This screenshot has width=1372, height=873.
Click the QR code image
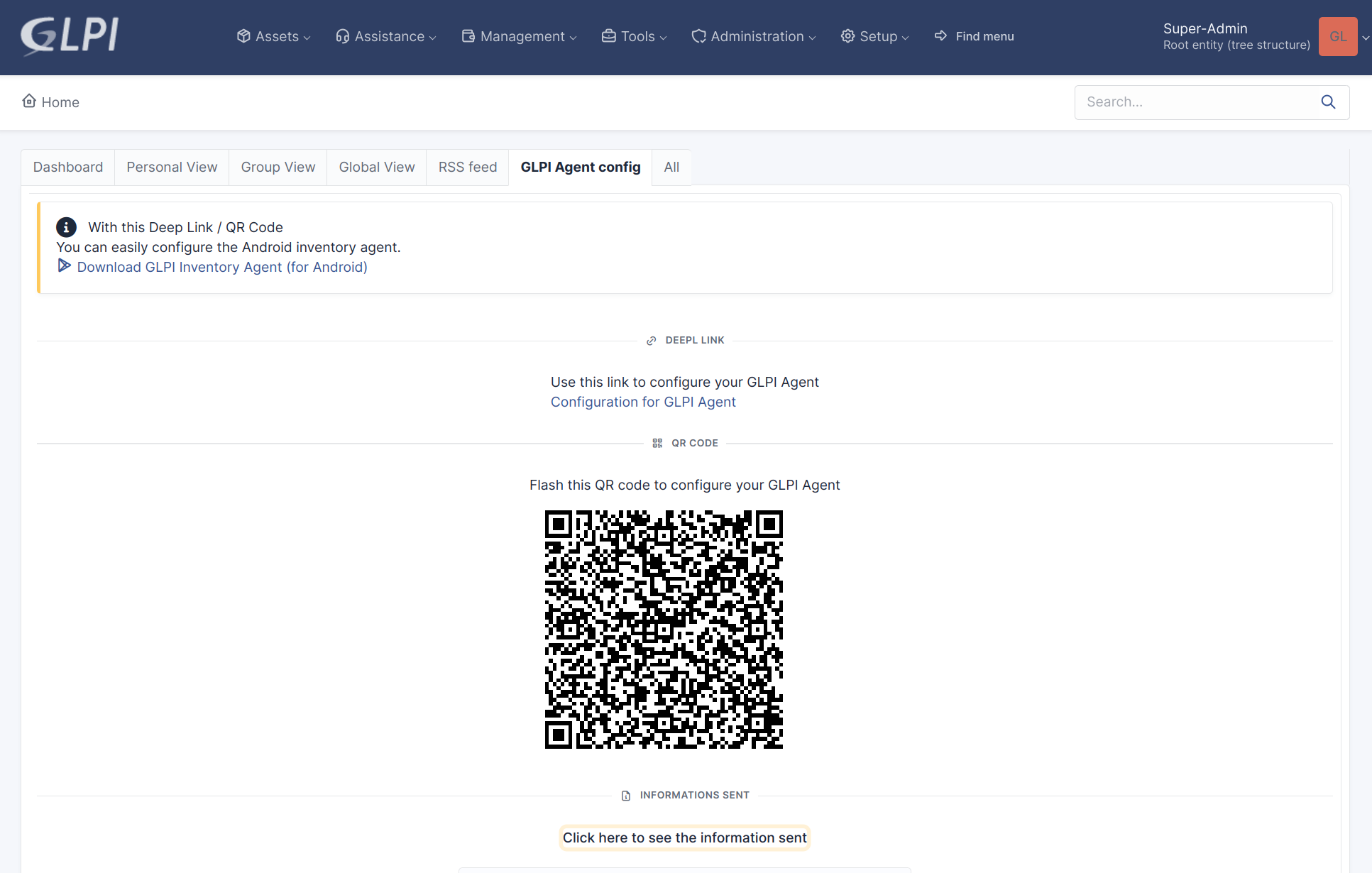(x=664, y=629)
